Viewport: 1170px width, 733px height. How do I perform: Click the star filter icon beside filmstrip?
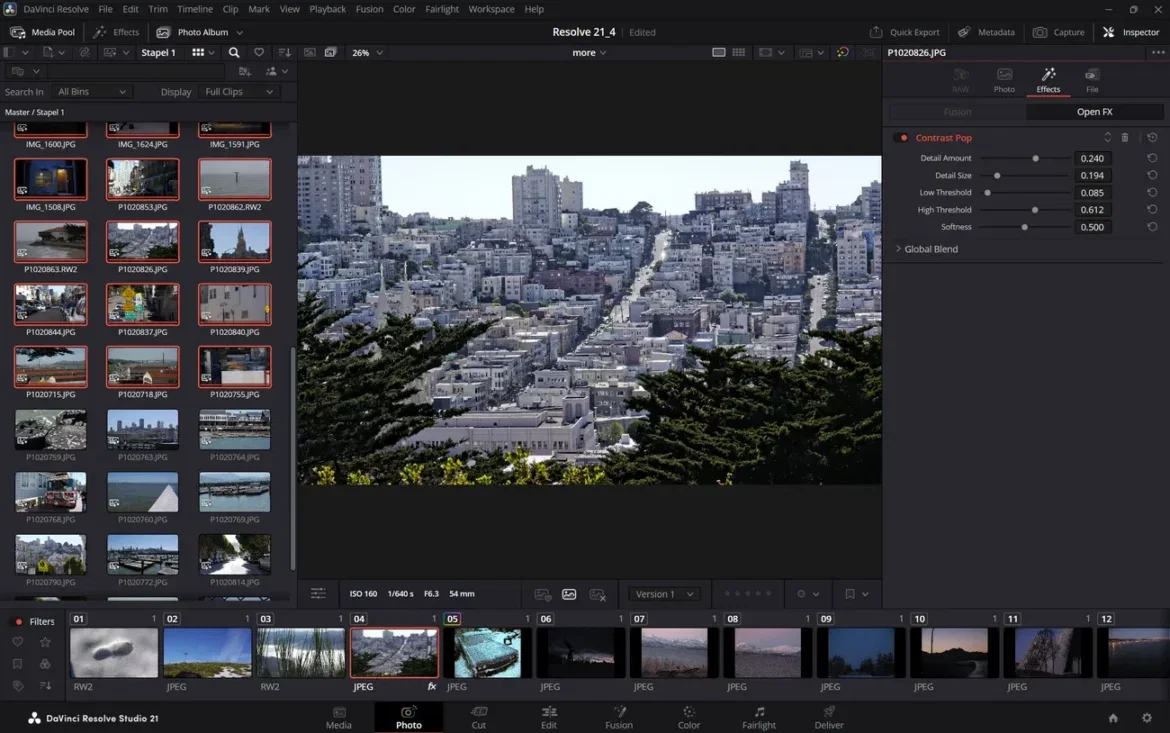coord(45,642)
